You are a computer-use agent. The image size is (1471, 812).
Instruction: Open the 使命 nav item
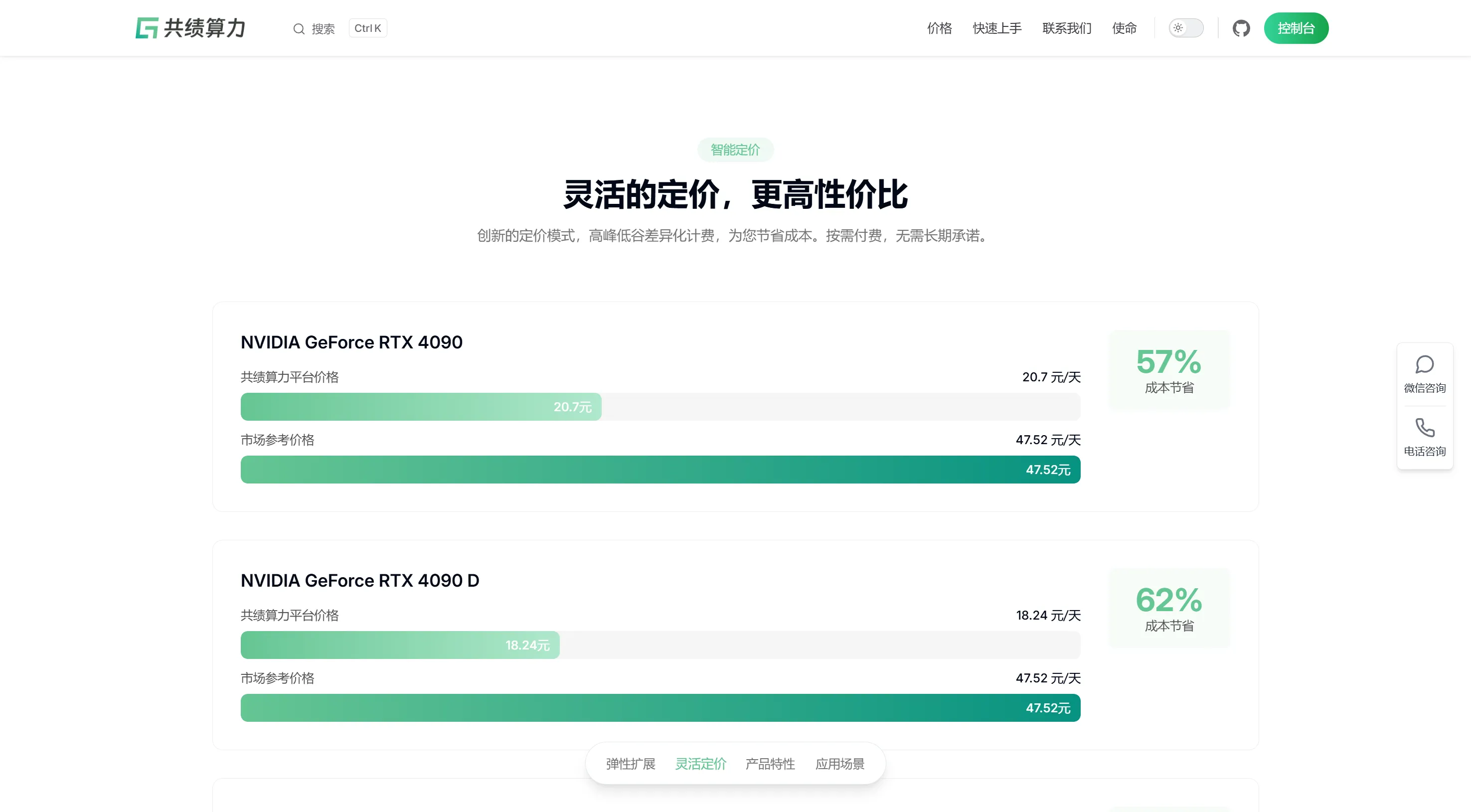[1125, 28]
